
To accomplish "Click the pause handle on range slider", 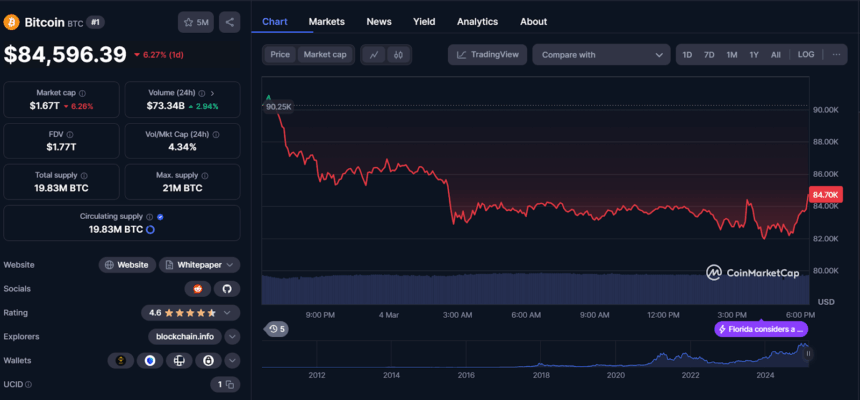I will point(808,354).
